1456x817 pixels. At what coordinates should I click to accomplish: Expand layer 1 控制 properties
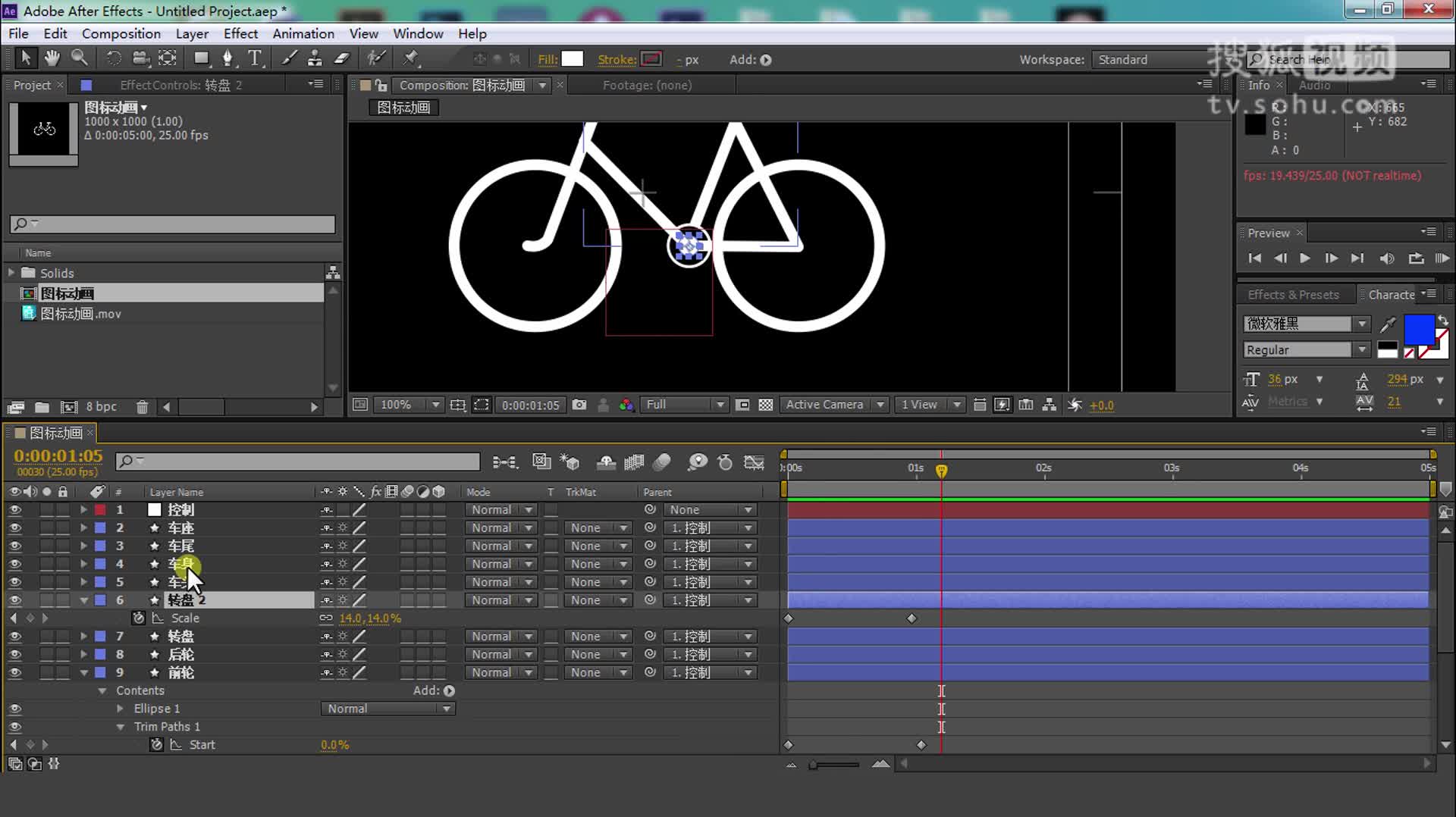(83, 509)
